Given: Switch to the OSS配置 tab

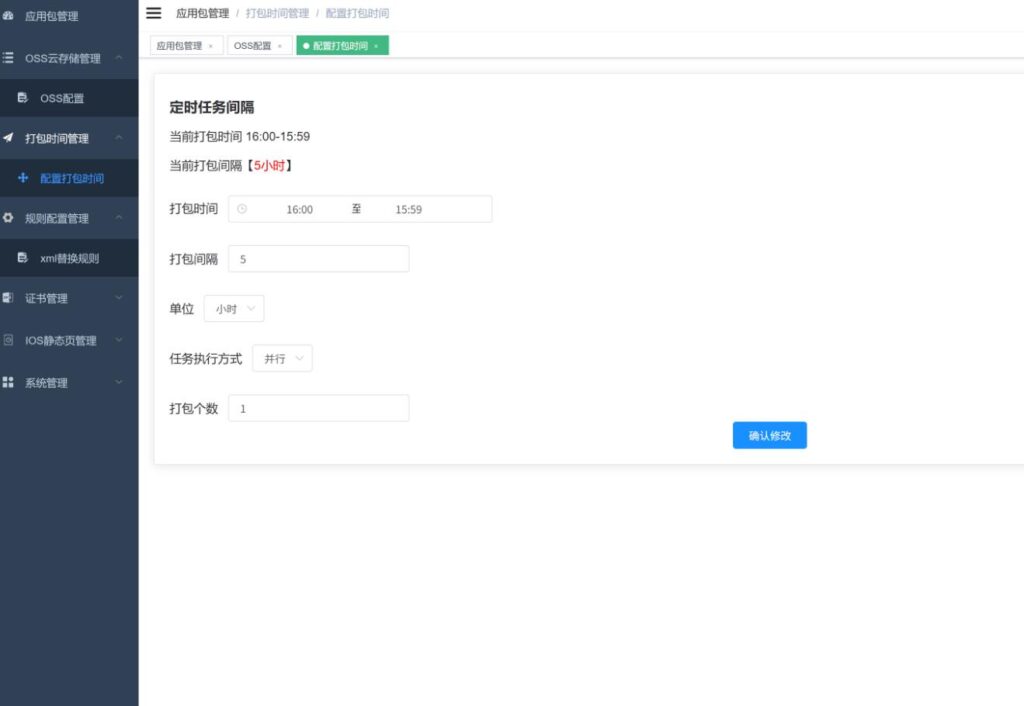Looking at the screenshot, I should [x=252, y=45].
